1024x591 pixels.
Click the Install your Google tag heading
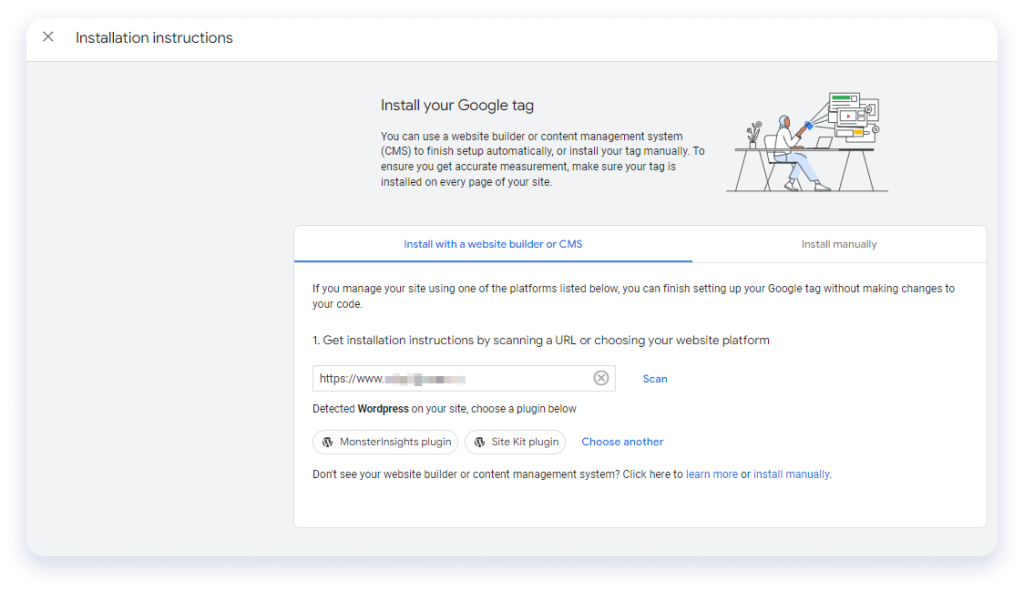tap(455, 105)
